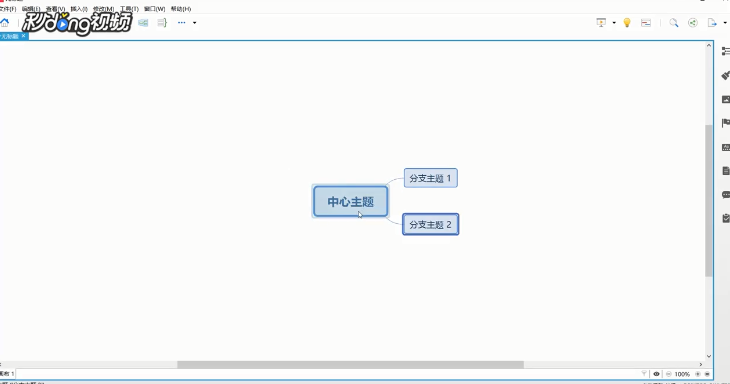The image size is (730, 384).
Task: Expand the arrow beside the three-dot icon
Action: (x=195, y=23)
